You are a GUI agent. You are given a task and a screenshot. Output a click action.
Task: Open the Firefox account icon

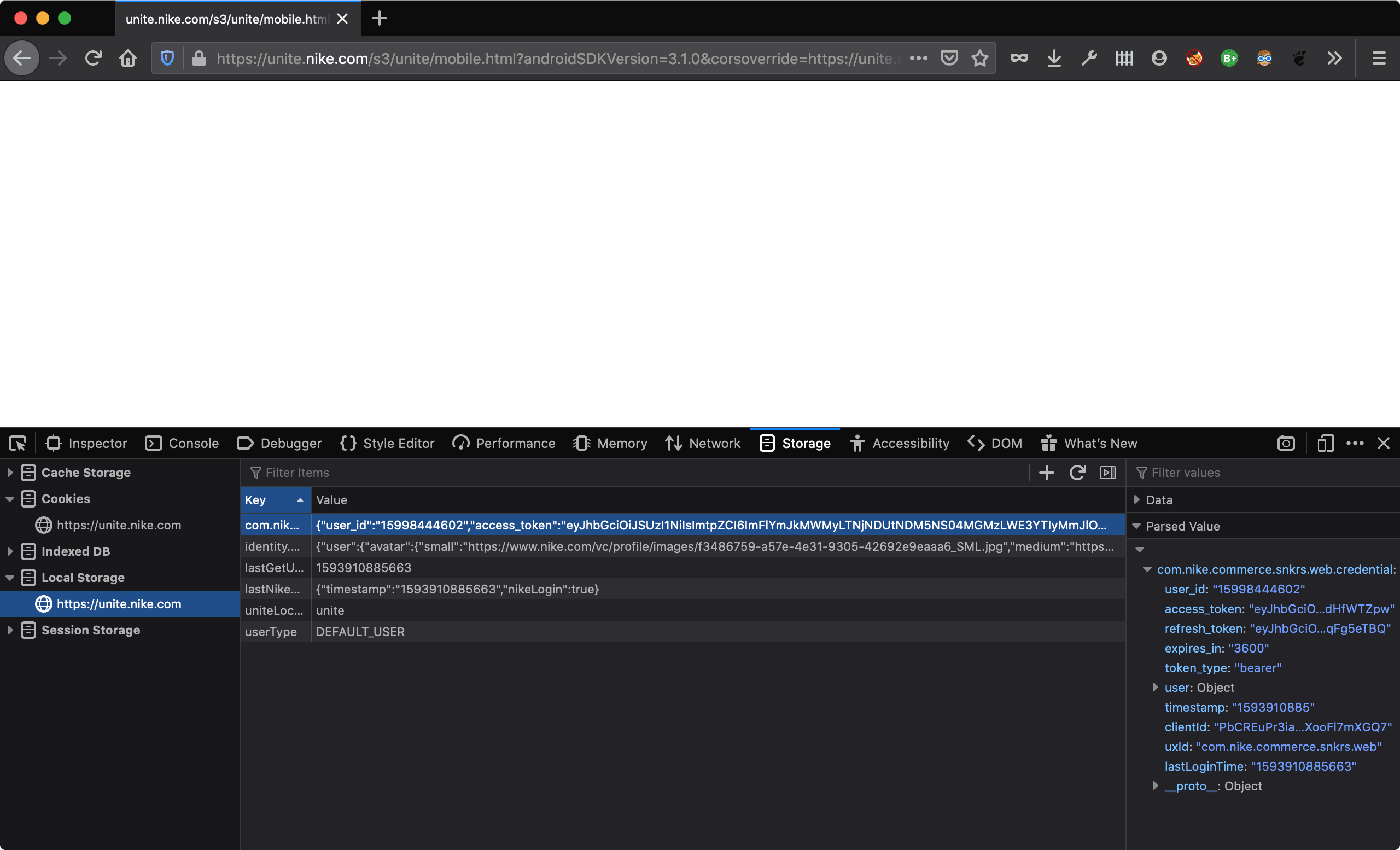(x=1159, y=58)
